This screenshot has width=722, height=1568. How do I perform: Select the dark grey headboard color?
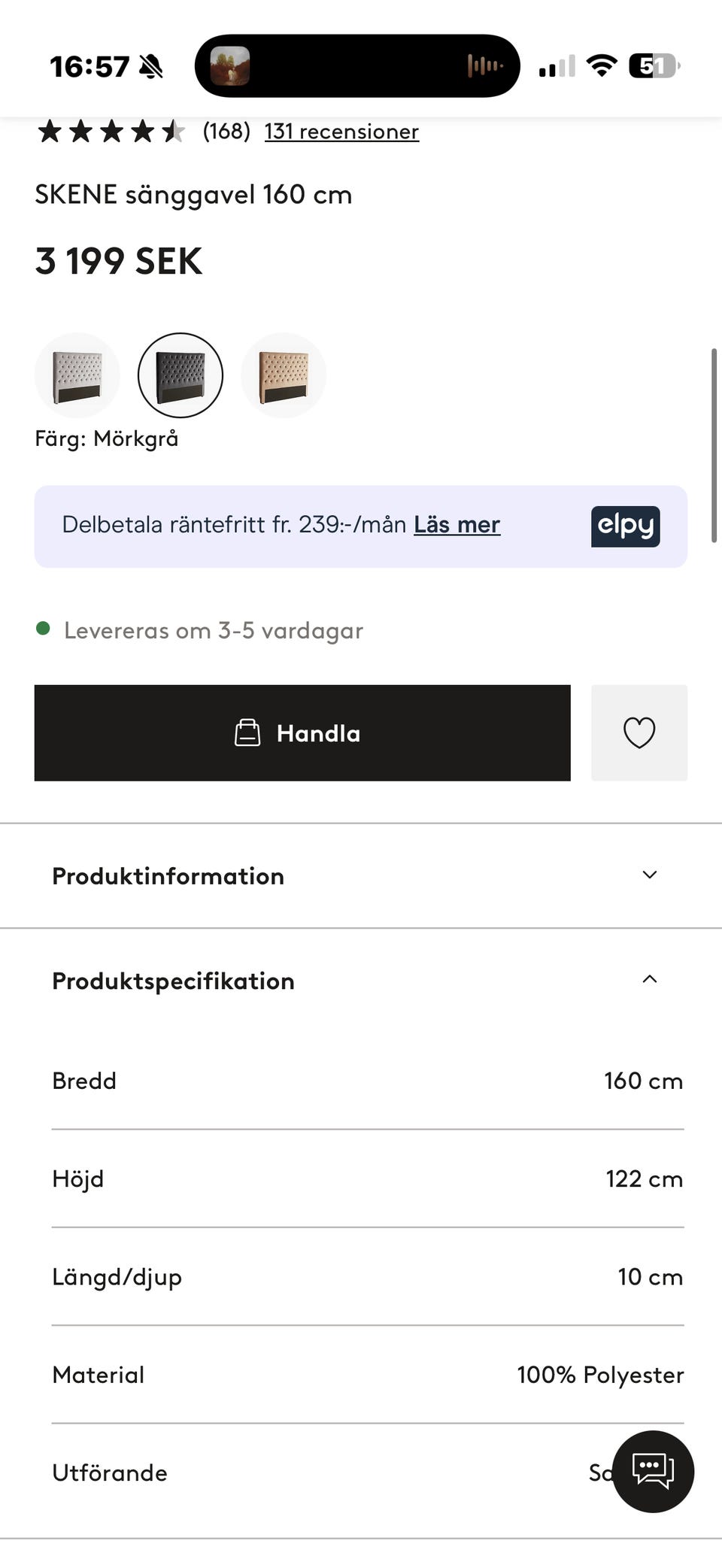click(180, 375)
